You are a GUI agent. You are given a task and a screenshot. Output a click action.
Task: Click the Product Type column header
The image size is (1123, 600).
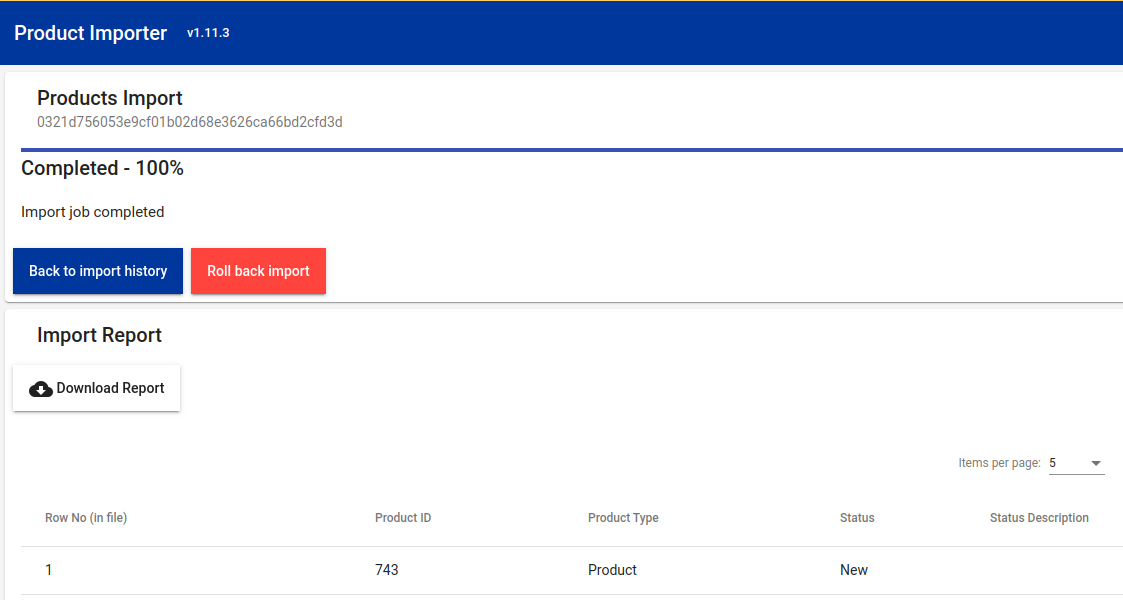click(623, 518)
